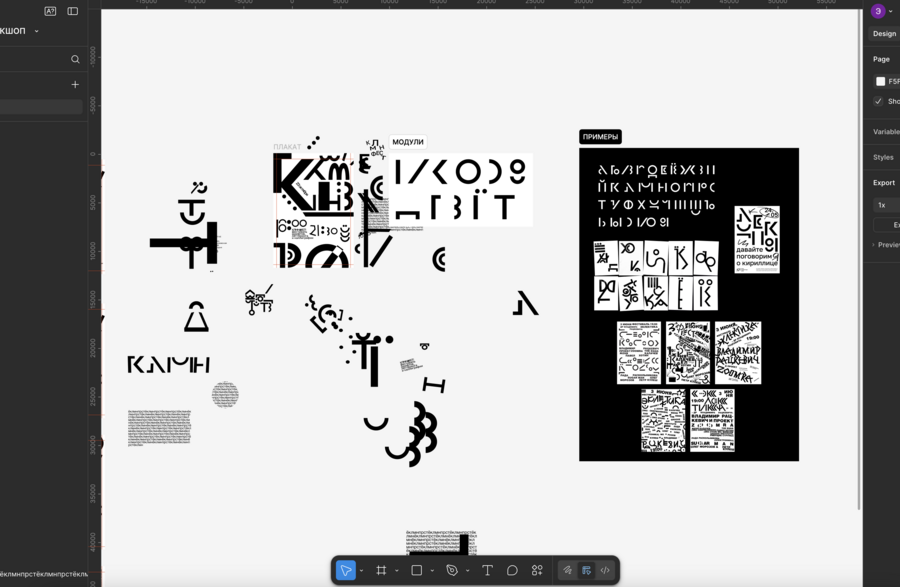The image size is (900, 587).
Task: Click the Export button
Action: click(x=887, y=225)
